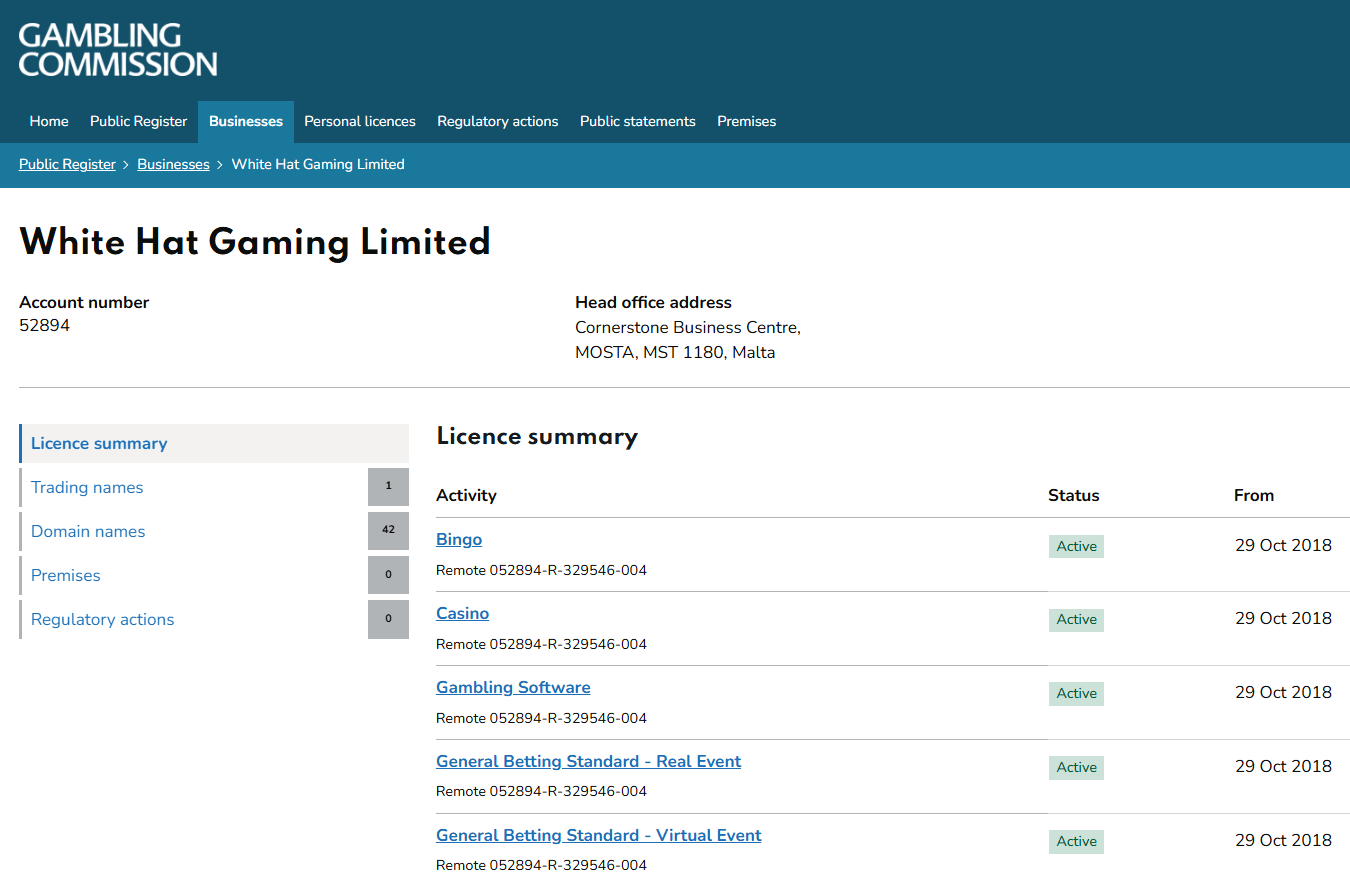Open General Betting Standard - Virtual Event link
Image resolution: width=1350 pixels, height=885 pixels.
(599, 835)
